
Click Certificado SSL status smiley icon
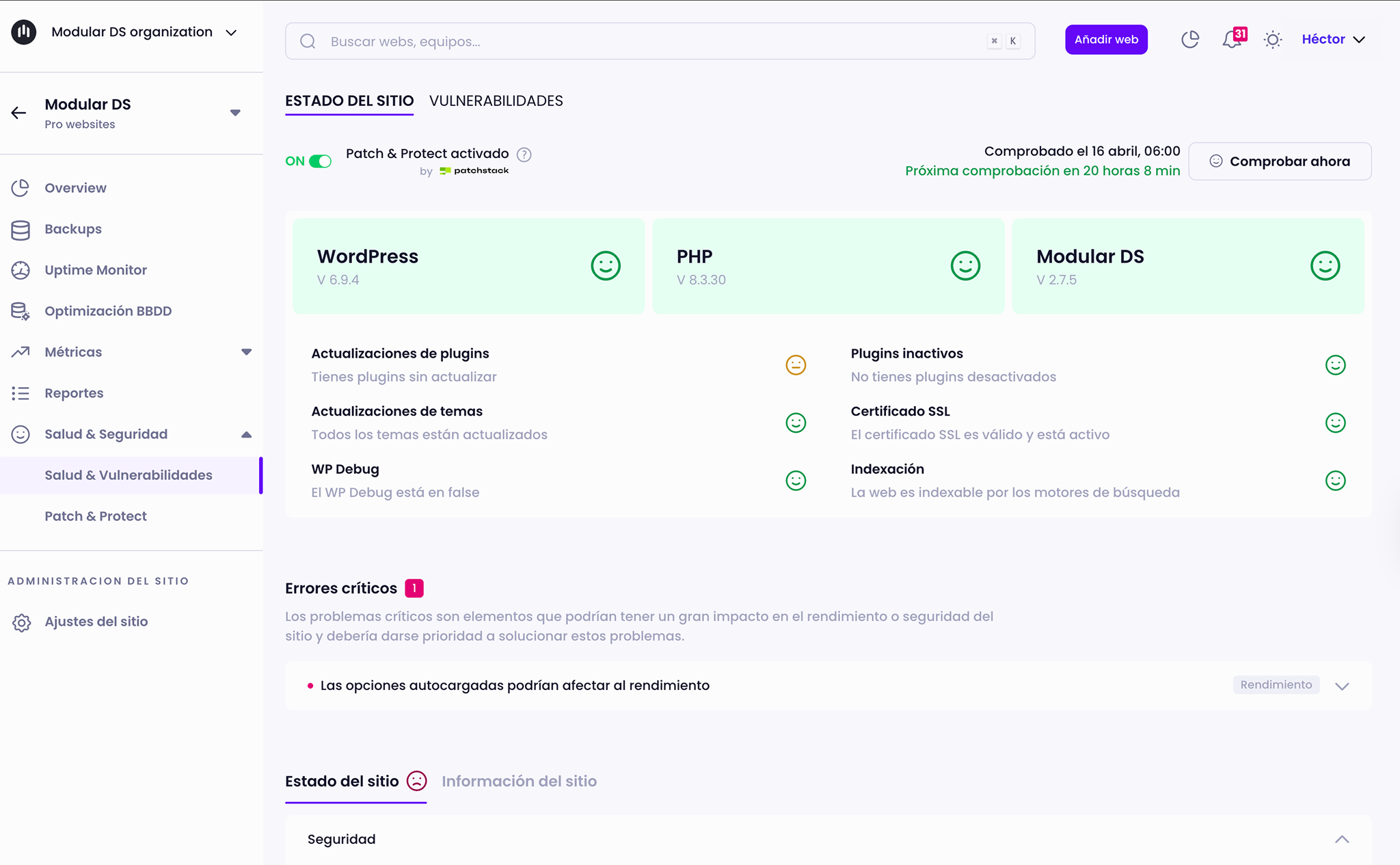(1335, 423)
